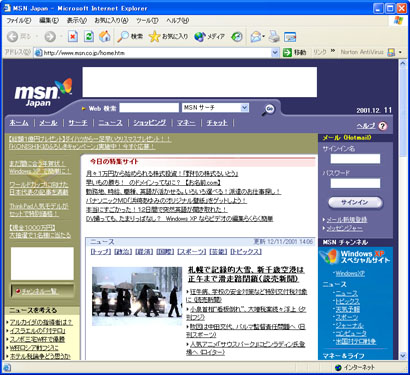Image resolution: width=410 pixels, height=375 pixels.
Task: Open the Search magnifier toolbar button
Action: pos(130,36)
